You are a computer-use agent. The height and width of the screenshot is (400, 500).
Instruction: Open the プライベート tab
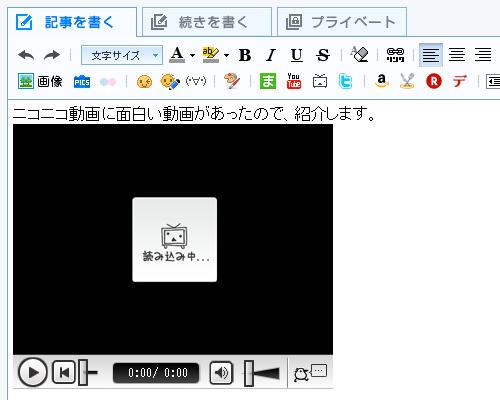coord(342,22)
